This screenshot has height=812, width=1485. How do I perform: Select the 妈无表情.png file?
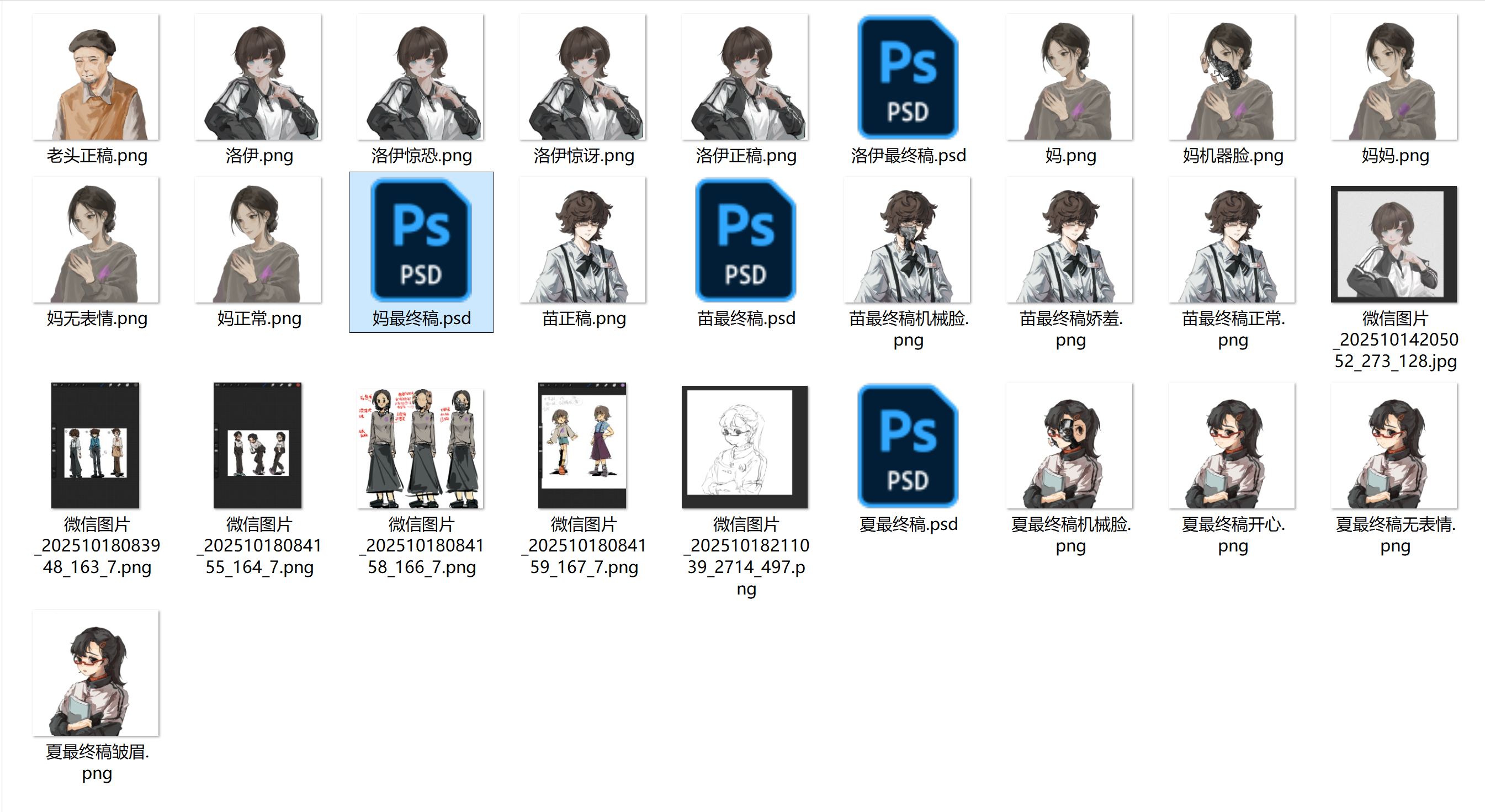96,240
